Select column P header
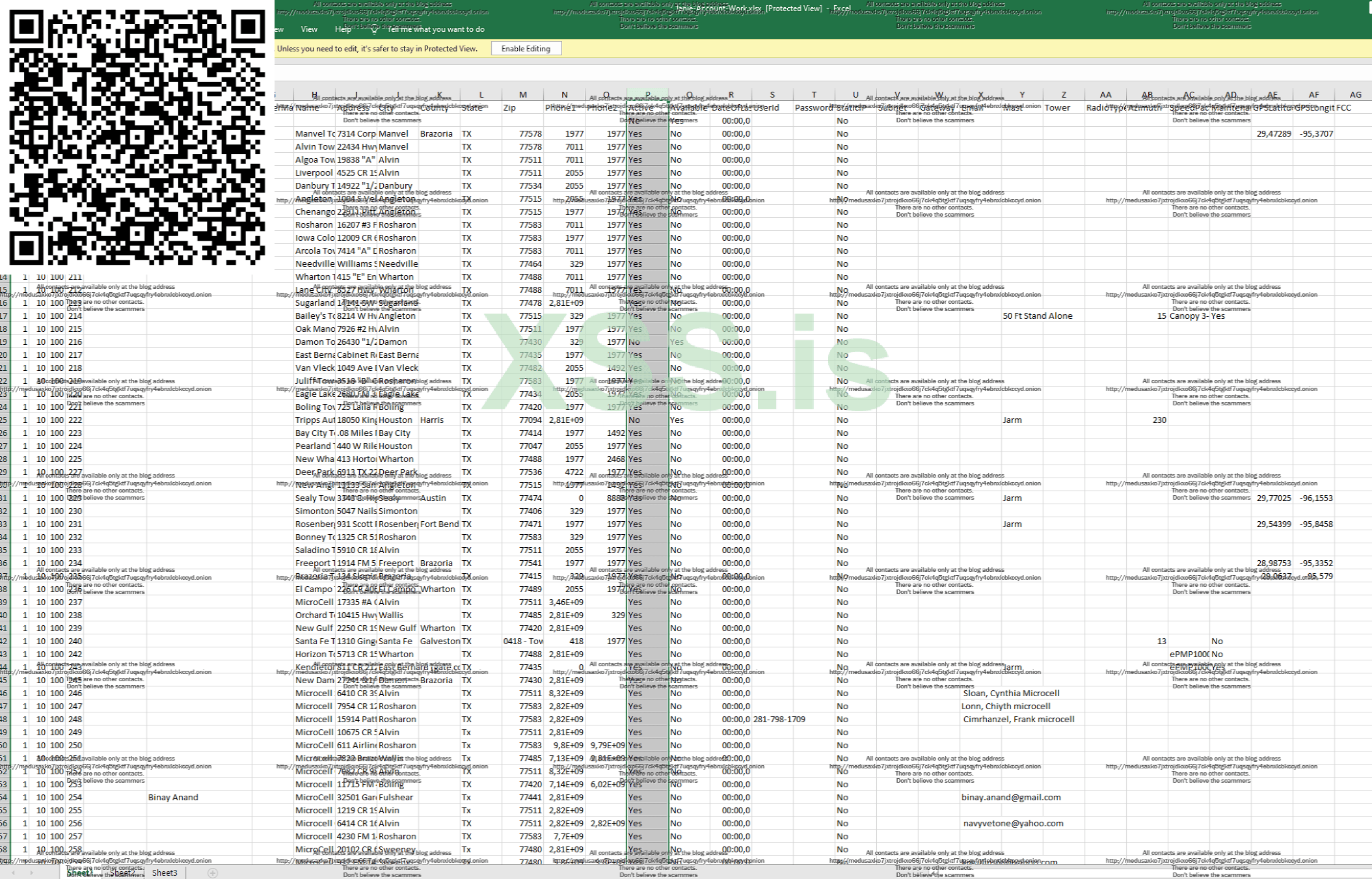Screen dimensions: 1372x879 tap(647, 95)
